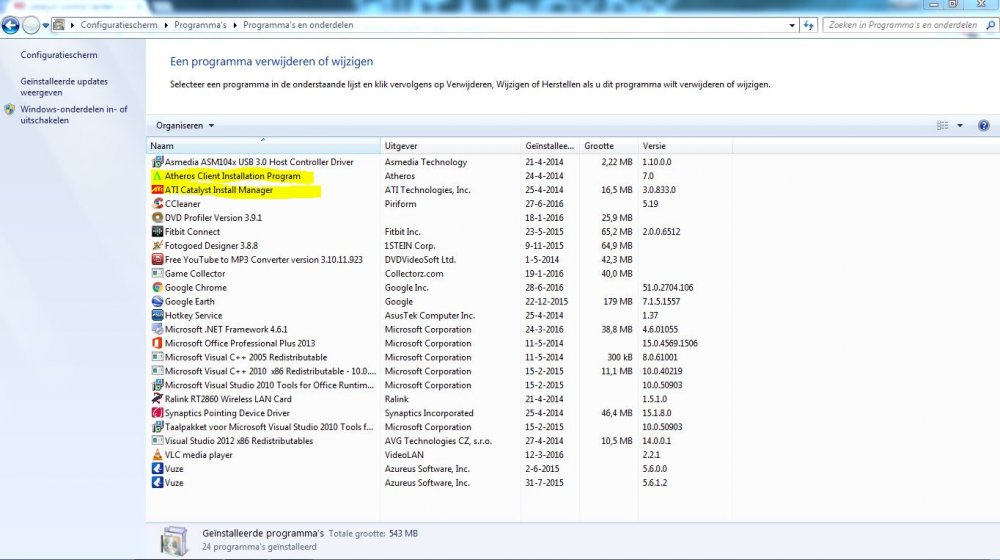Open Geïnstalleerde updates weergeven link
Viewport: 1000px width, 560px height.
click(x=64, y=87)
